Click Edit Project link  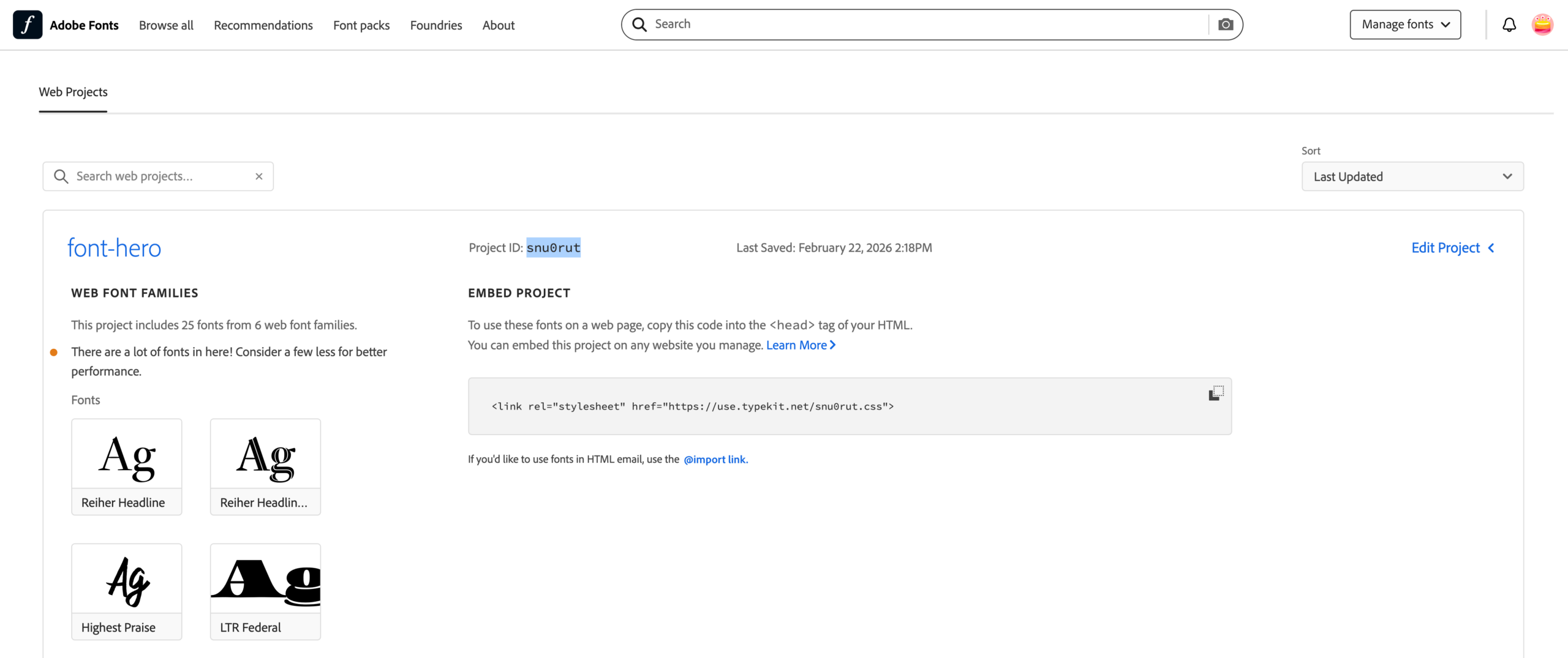1445,248
